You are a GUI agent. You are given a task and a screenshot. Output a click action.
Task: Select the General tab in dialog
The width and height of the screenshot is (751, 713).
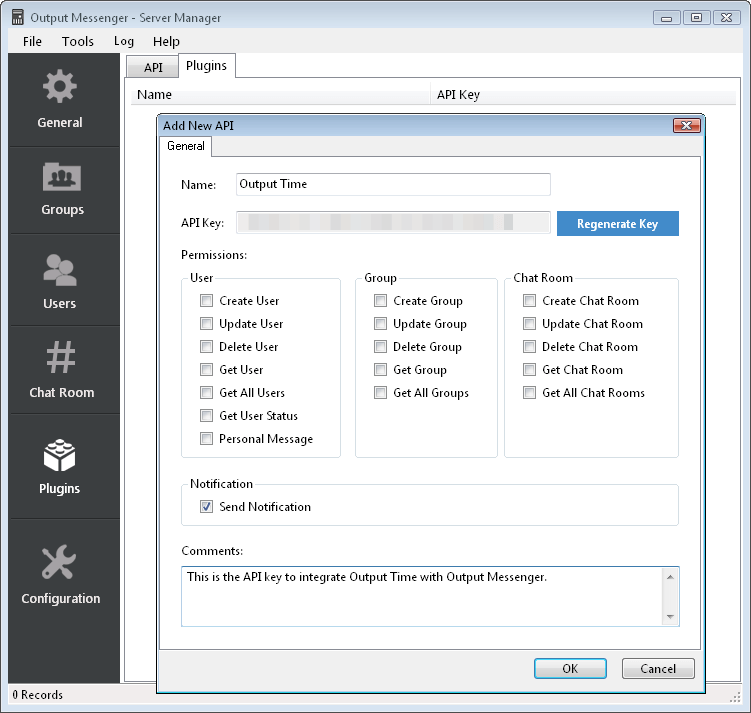click(x=186, y=146)
